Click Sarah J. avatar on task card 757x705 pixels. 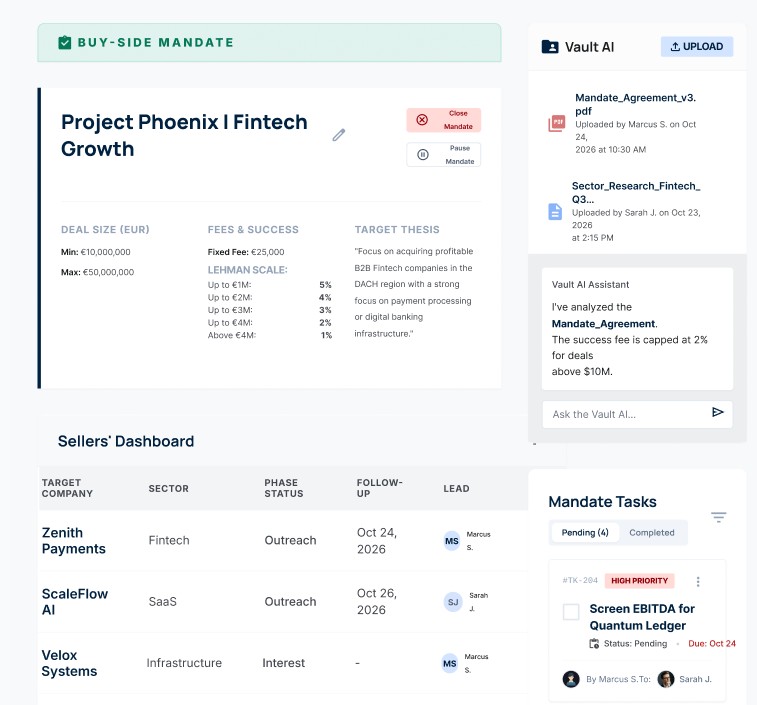click(x=666, y=679)
